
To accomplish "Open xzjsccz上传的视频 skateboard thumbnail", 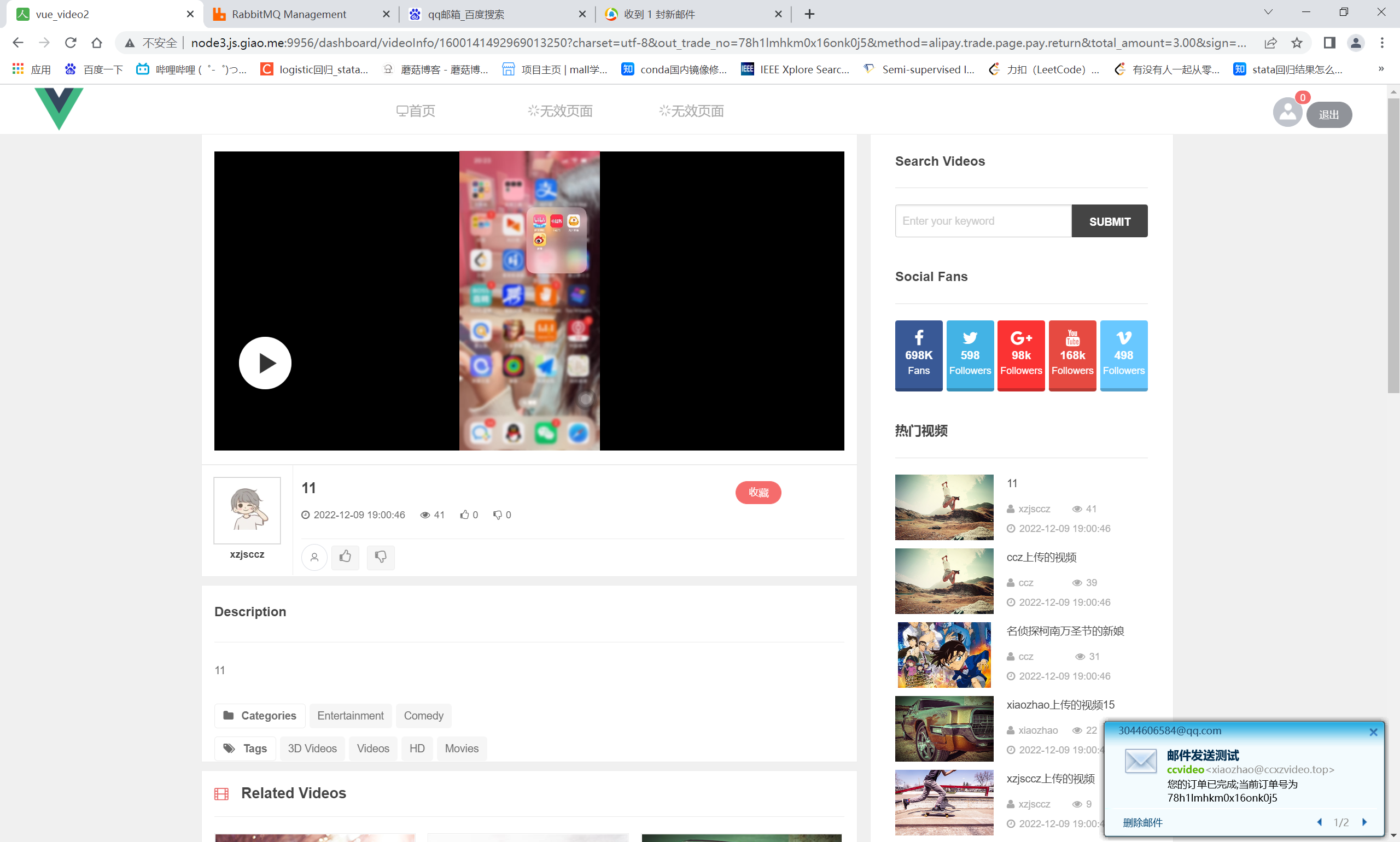I will pos(944,802).
